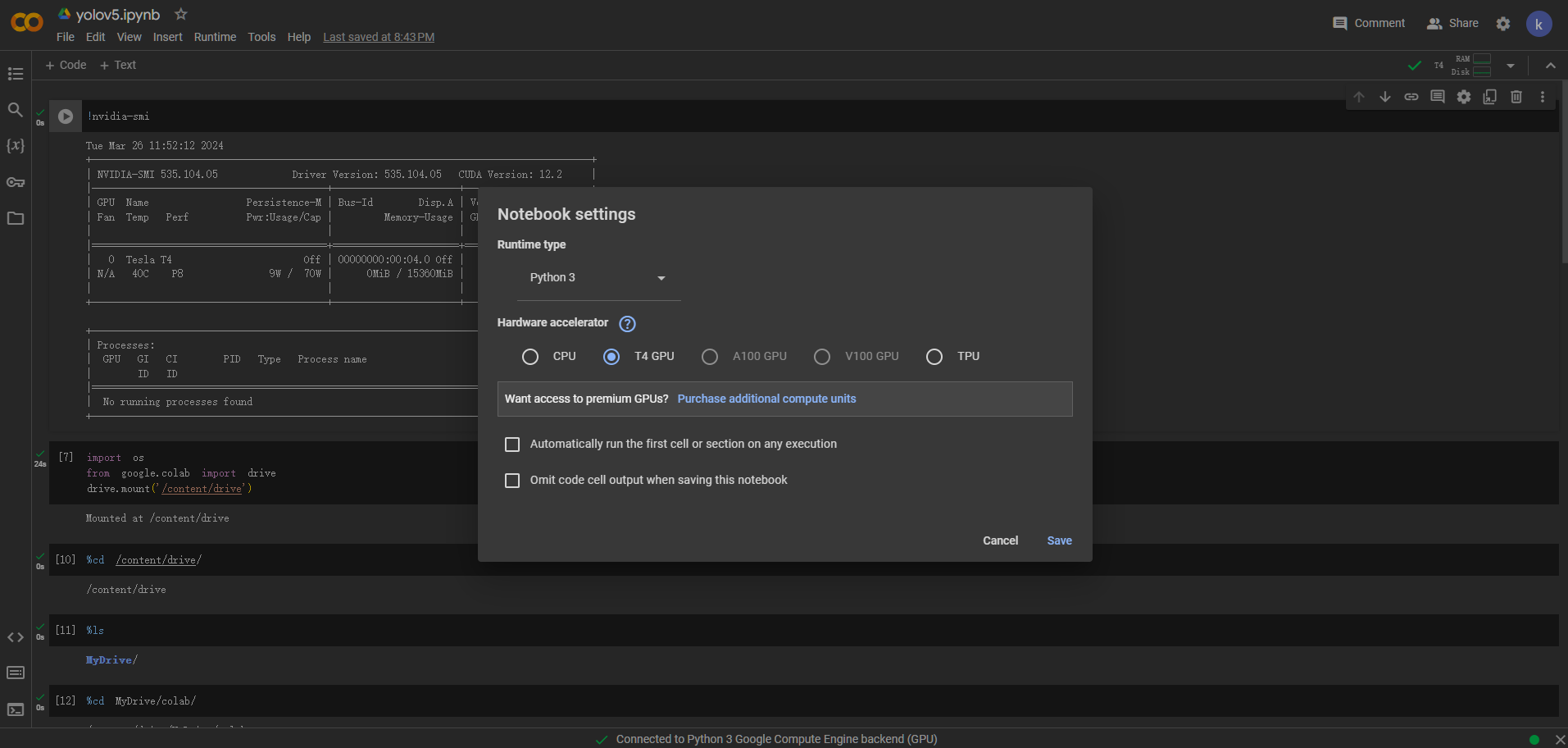Save the notebook settings
This screenshot has width=1568, height=748.
click(1059, 540)
